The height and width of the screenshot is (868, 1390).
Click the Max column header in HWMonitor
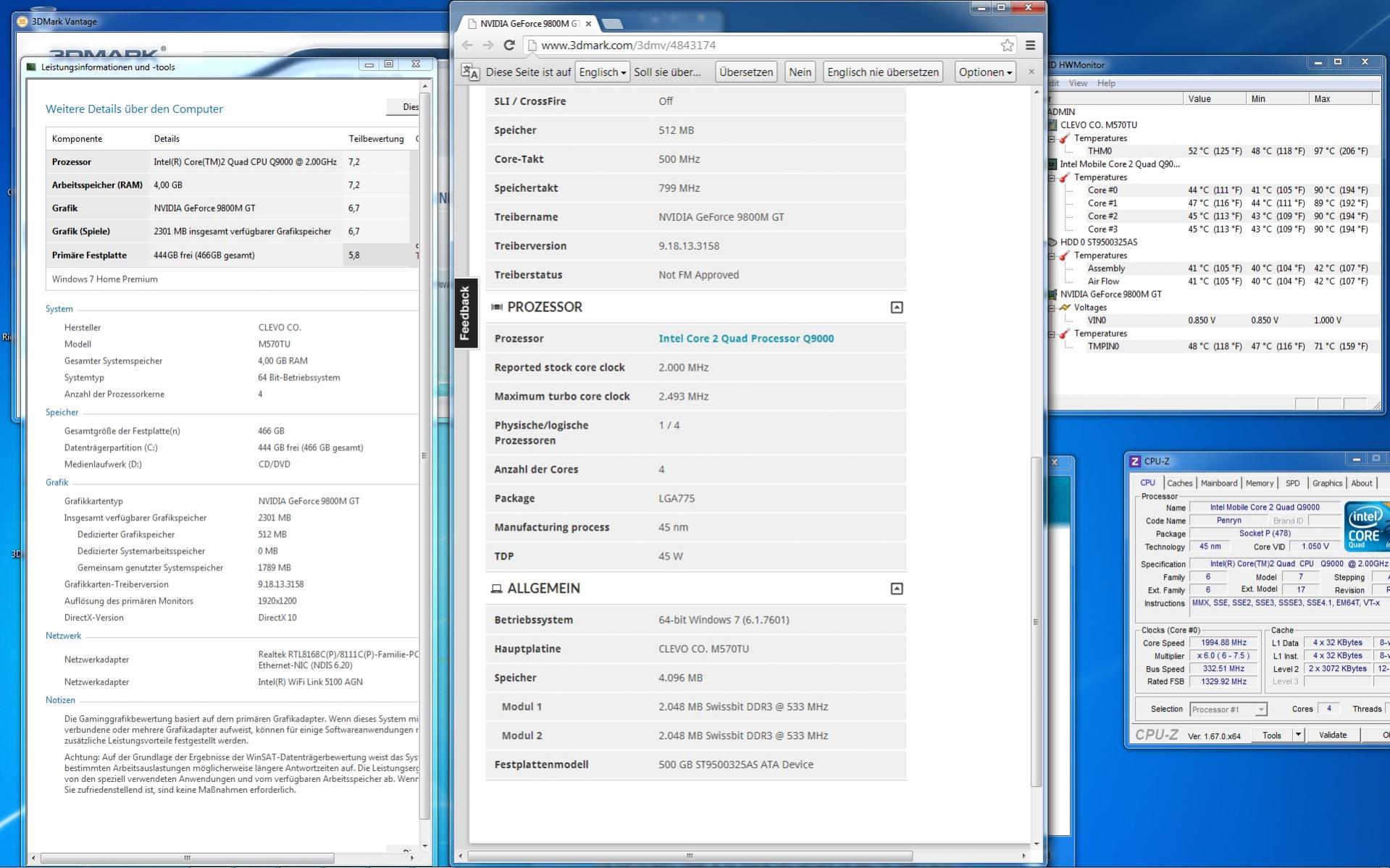pos(1341,98)
